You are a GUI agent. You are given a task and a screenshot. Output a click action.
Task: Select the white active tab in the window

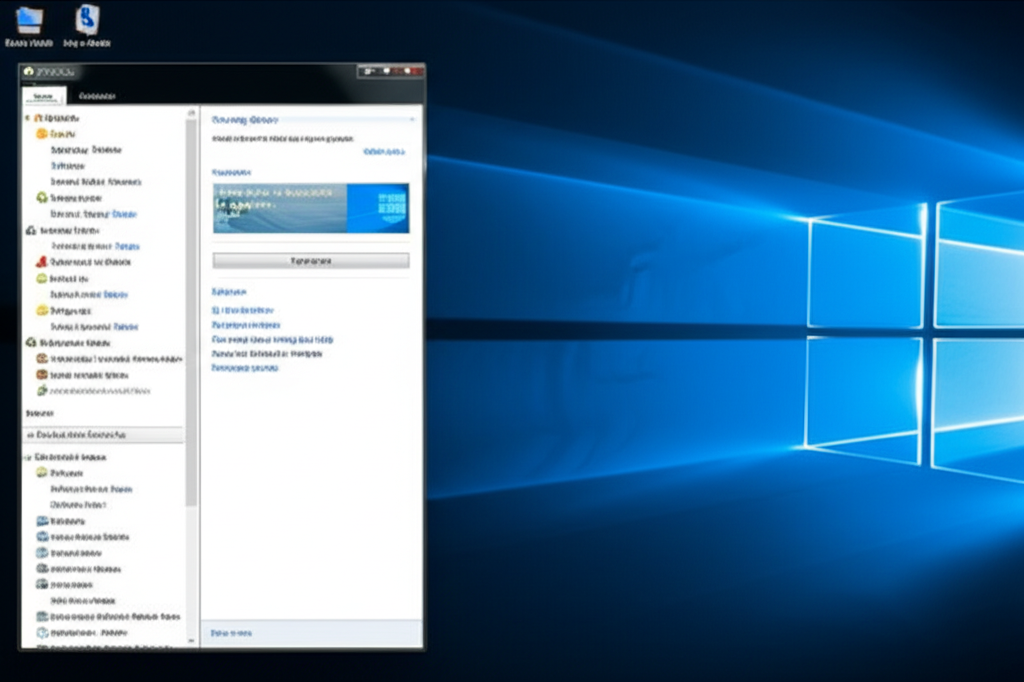click(x=44, y=96)
